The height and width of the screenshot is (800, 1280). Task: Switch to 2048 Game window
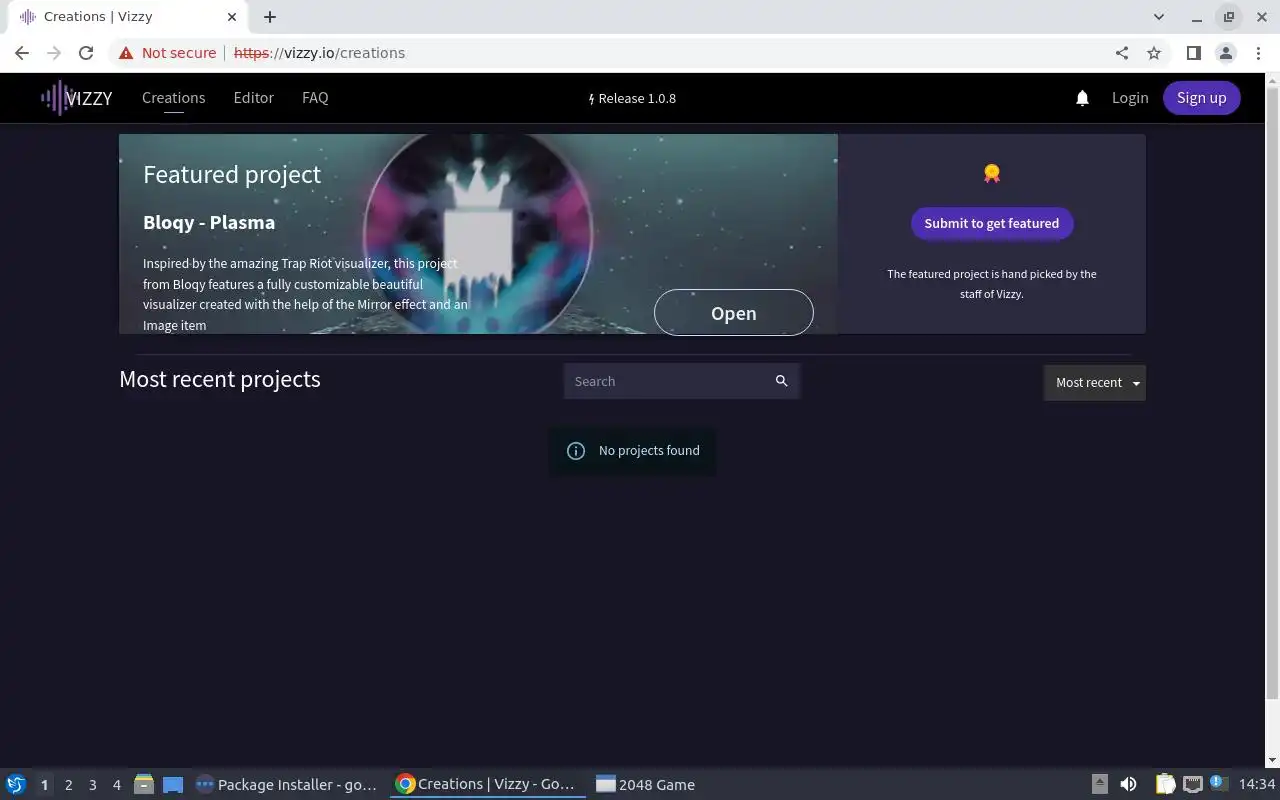point(645,785)
